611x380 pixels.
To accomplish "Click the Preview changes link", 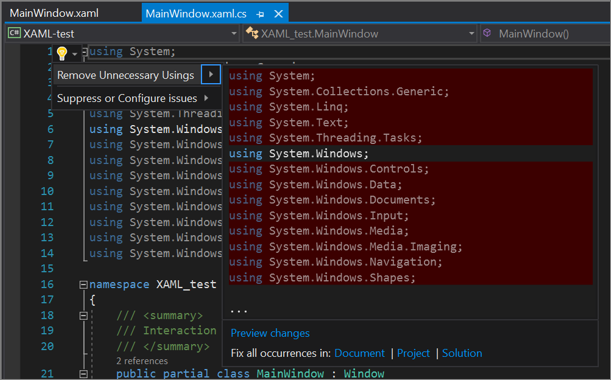I will tap(270, 333).
